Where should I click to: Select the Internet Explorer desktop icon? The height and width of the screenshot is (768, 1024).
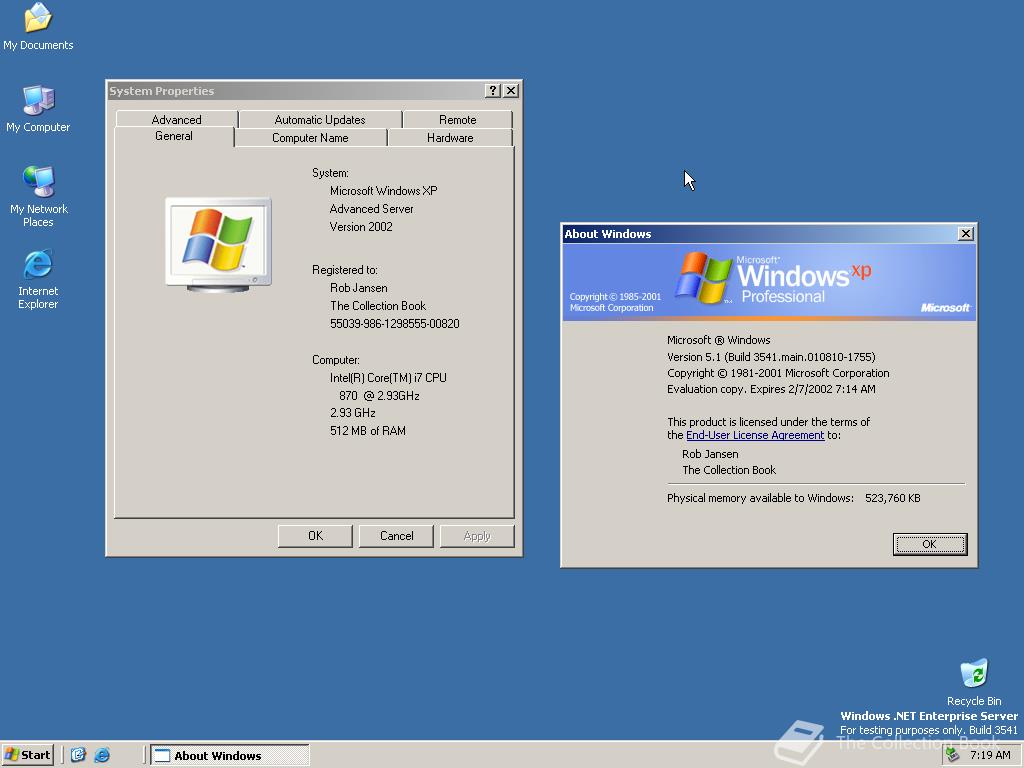click(38, 279)
